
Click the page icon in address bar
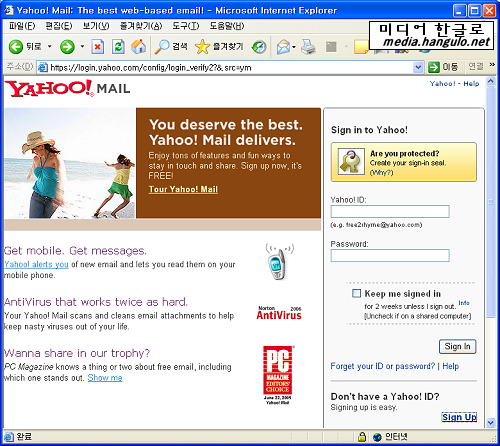pyautogui.click(x=43, y=68)
